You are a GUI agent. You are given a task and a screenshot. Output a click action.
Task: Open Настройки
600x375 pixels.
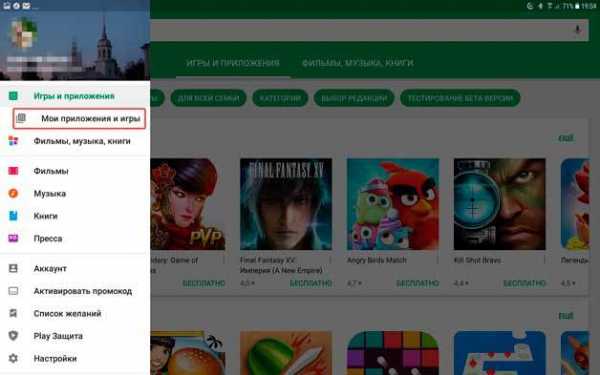75,359
